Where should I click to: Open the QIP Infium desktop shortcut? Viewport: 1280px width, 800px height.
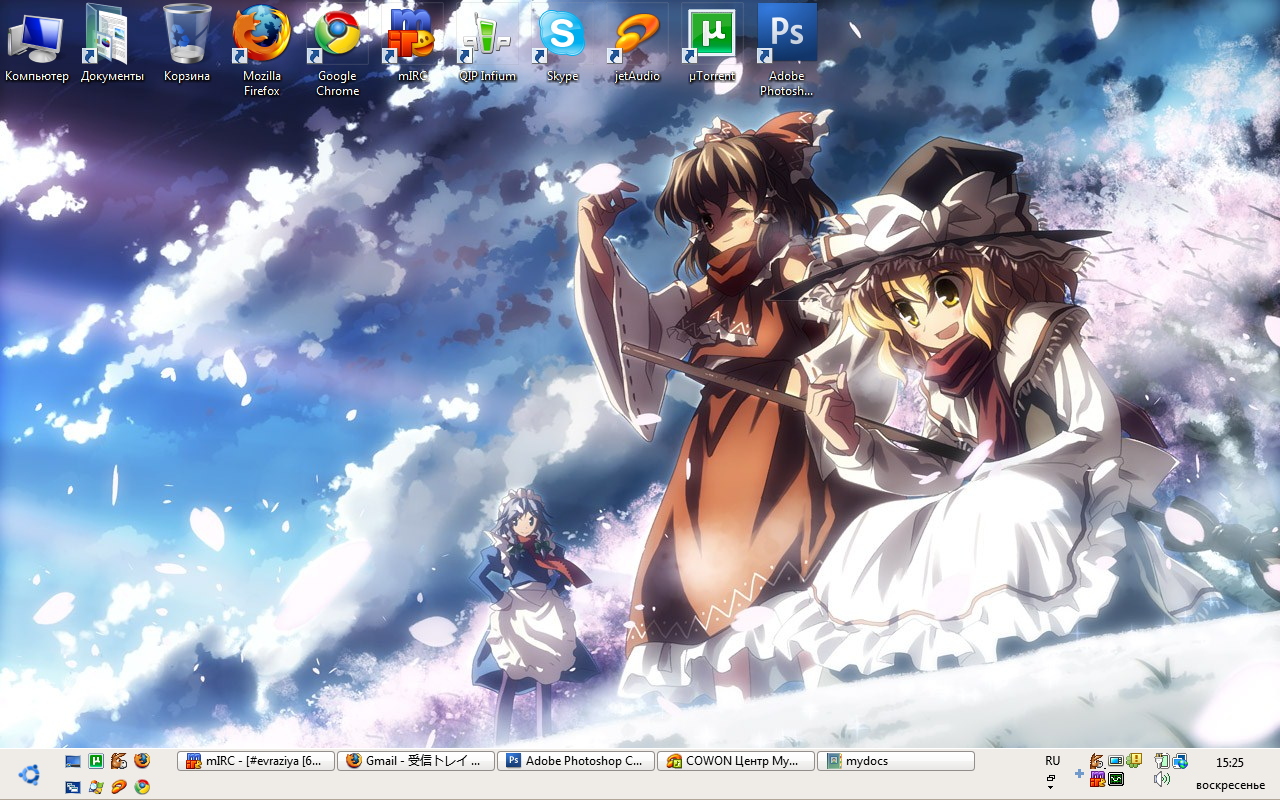pos(487,45)
